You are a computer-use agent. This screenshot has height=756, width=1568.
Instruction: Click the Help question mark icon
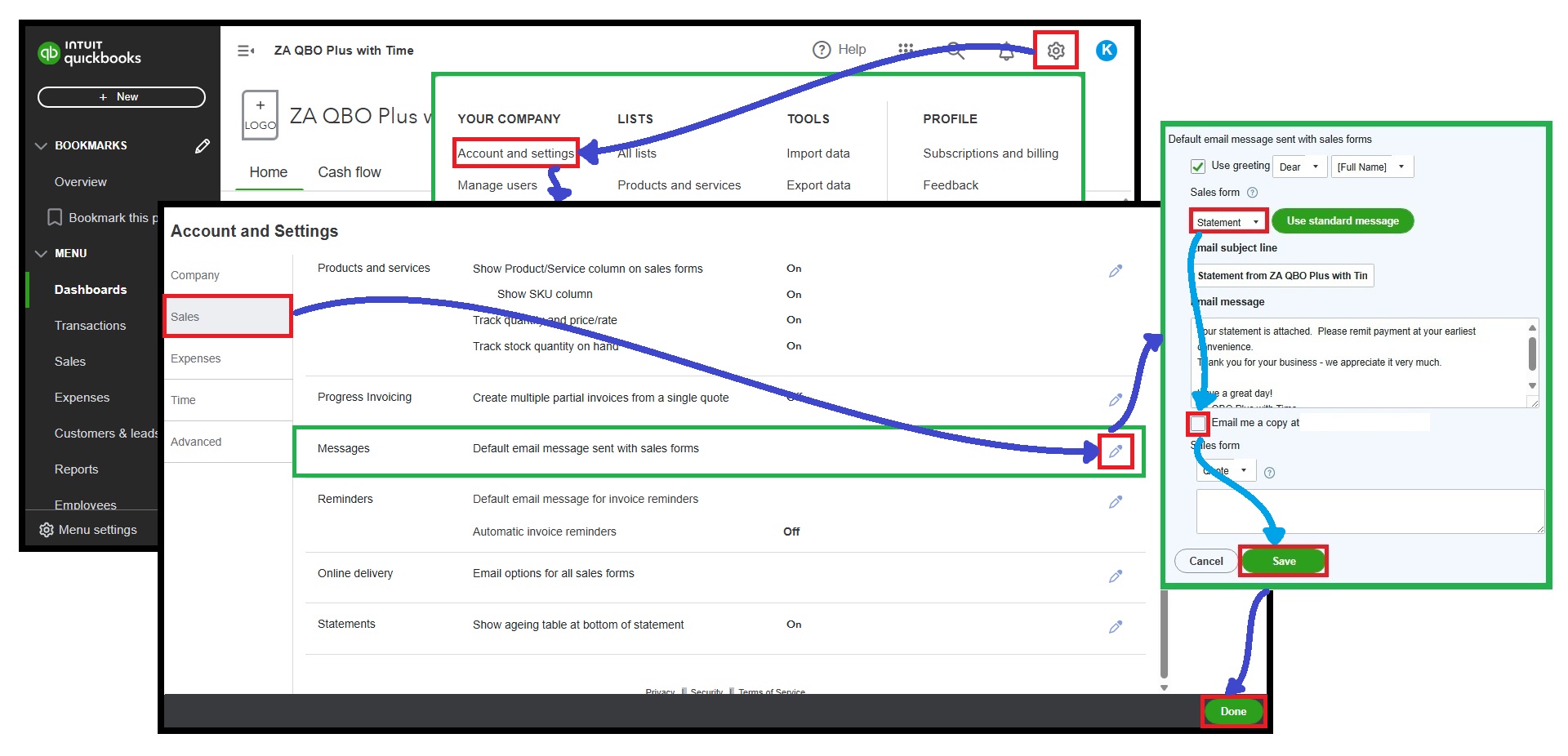822,50
